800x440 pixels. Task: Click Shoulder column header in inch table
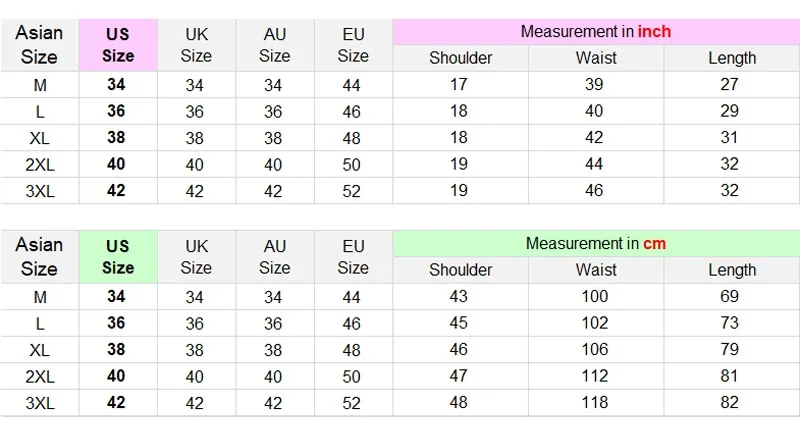click(460, 58)
